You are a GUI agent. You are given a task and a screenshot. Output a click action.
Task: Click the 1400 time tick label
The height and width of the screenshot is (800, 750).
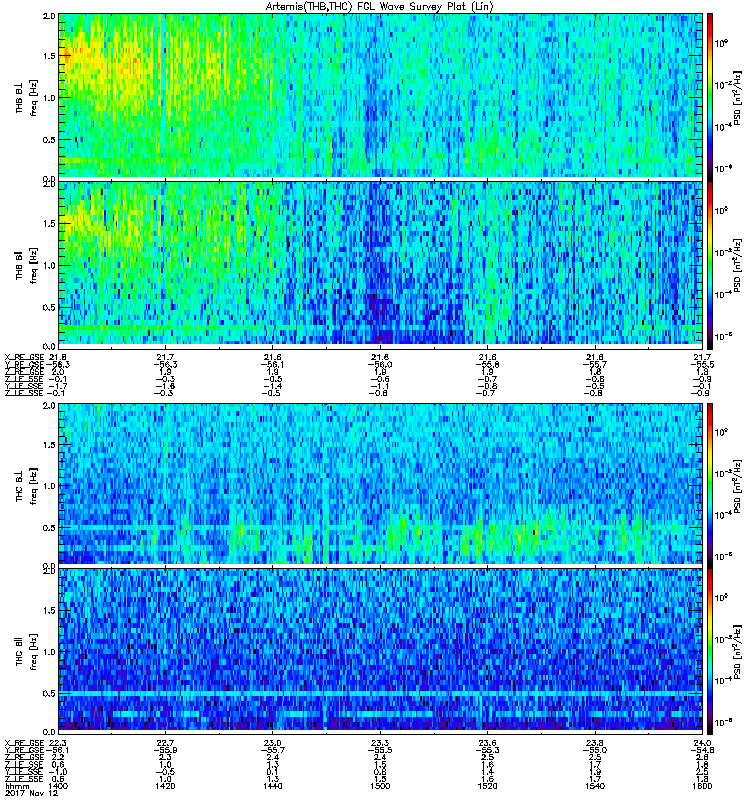click(x=57, y=786)
